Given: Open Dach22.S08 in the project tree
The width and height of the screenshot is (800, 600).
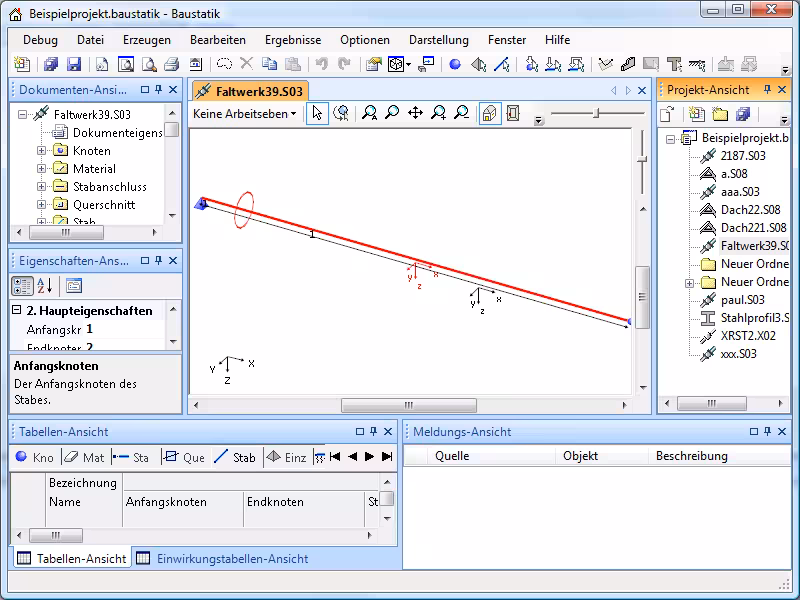Looking at the screenshot, I should pos(751,210).
